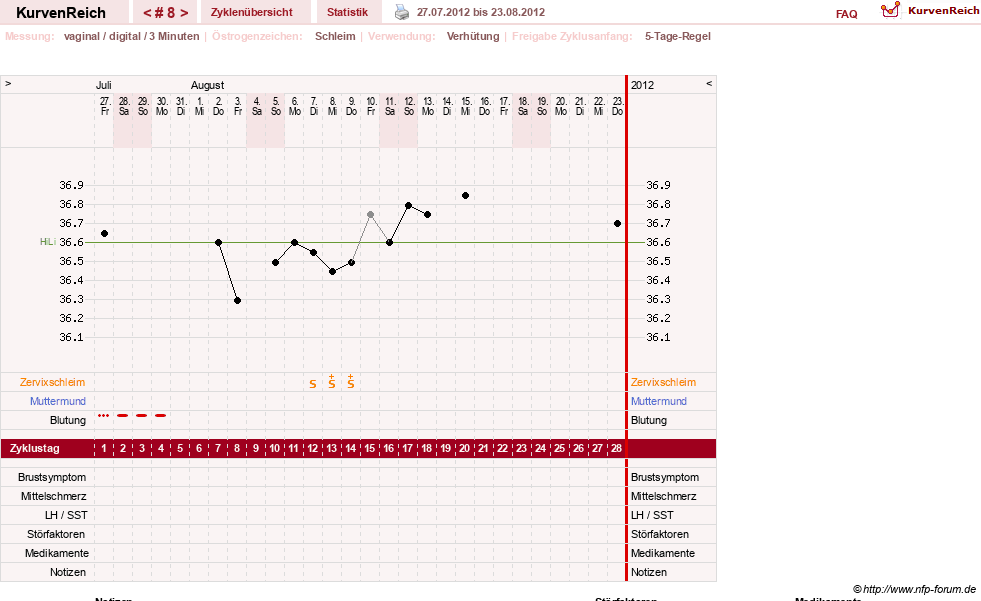981x601 pixels.
Task: Select the temperature point on 23 August
Action: (618, 223)
